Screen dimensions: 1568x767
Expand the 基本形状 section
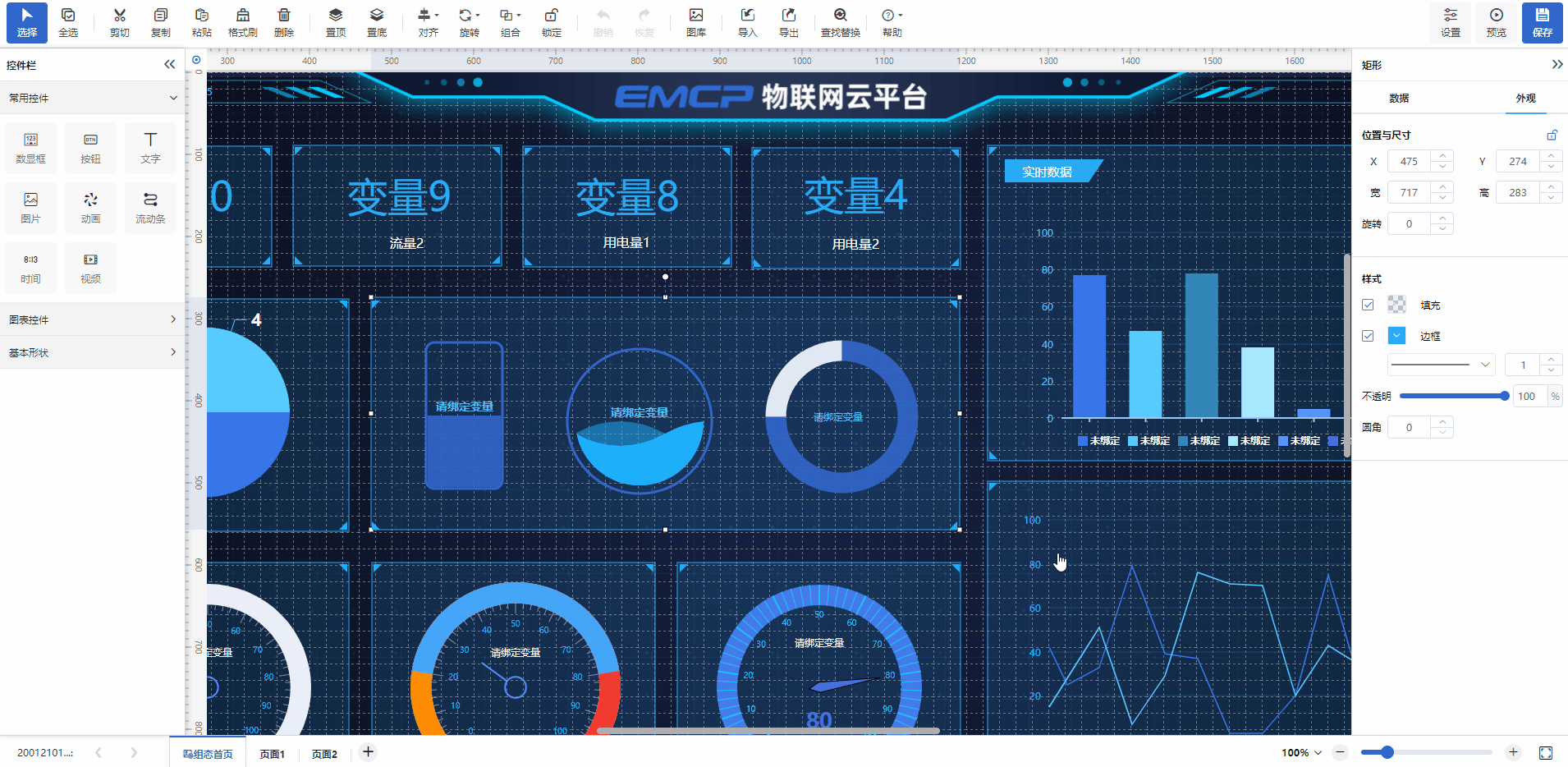93,352
